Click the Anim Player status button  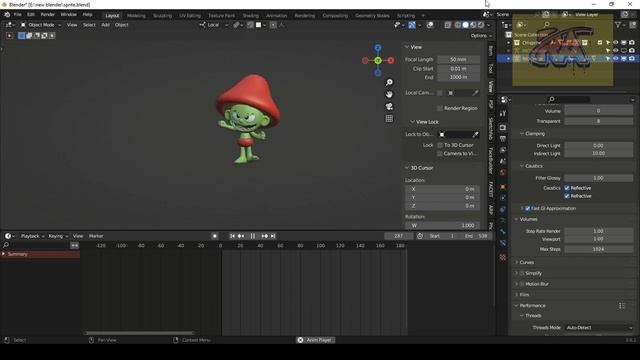tap(316, 340)
